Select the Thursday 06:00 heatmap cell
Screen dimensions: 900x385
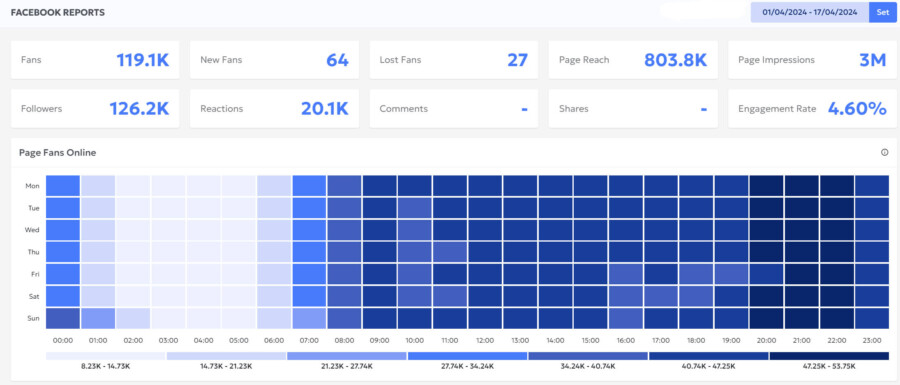click(x=274, y=252)
